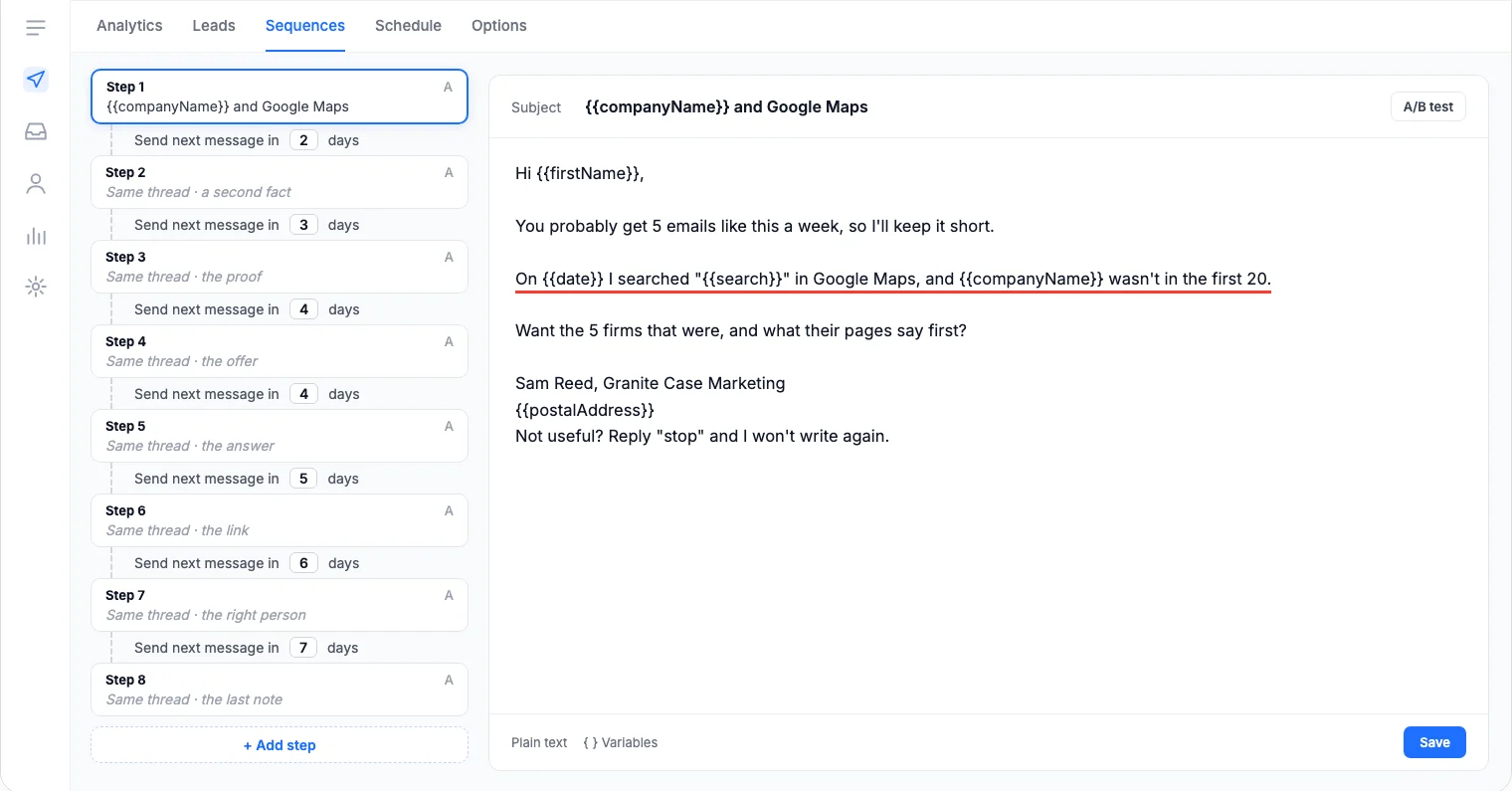Edit the days delay after Step 5
This screenshot has height=791, width=1512.
click(303, 479)
